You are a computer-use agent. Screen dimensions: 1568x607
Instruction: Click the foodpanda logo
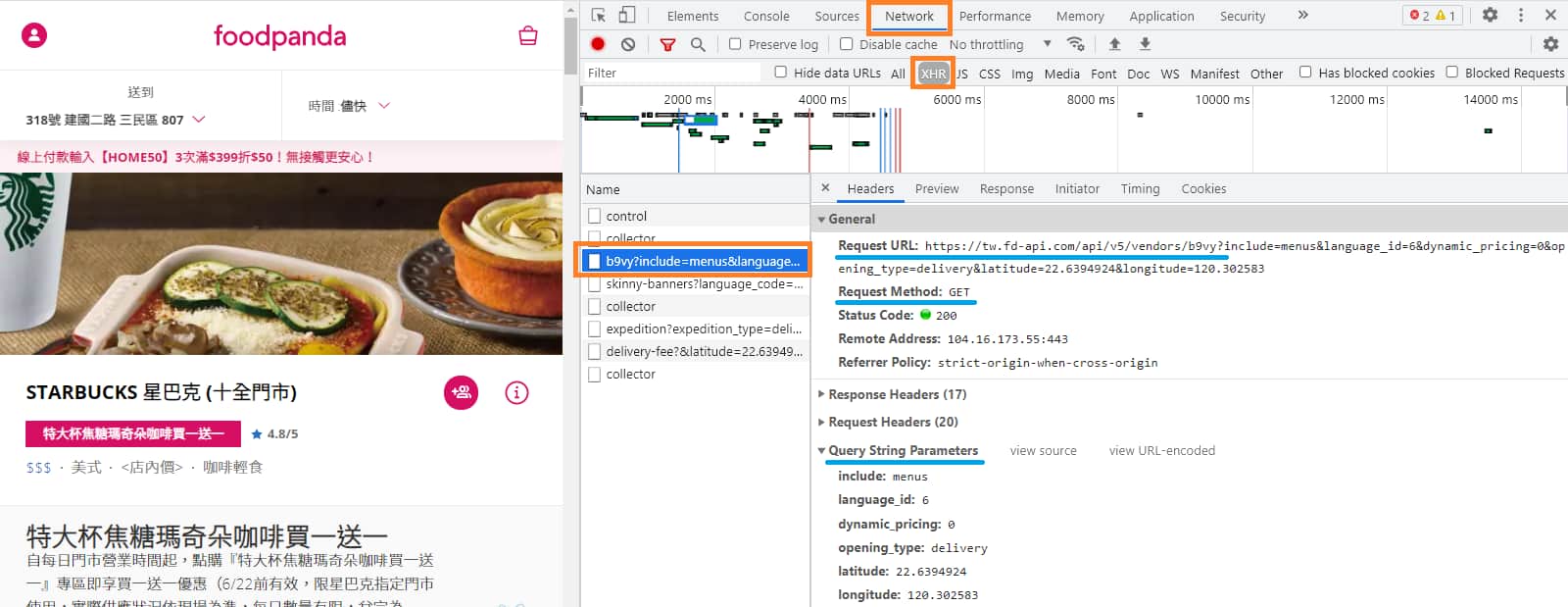click(279, 36)
